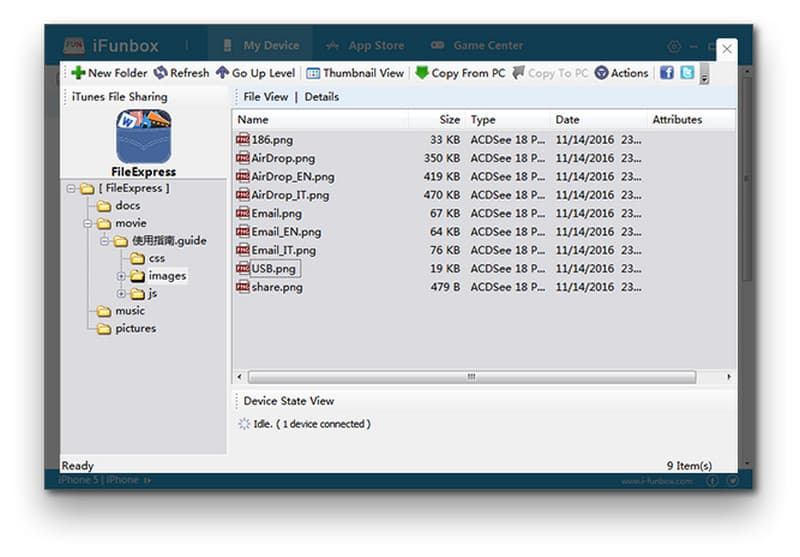Viewport: 800px width, 557px height.
Task: Expand the js folder node
Action: pyautogui.click(x=122, y=294)
